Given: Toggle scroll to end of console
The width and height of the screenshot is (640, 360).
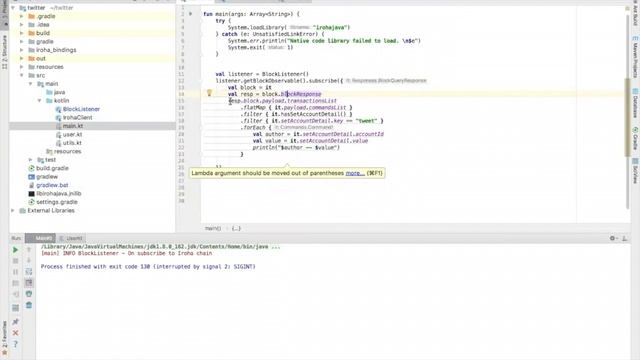Looking at the screenshot, I should [29, 283].
